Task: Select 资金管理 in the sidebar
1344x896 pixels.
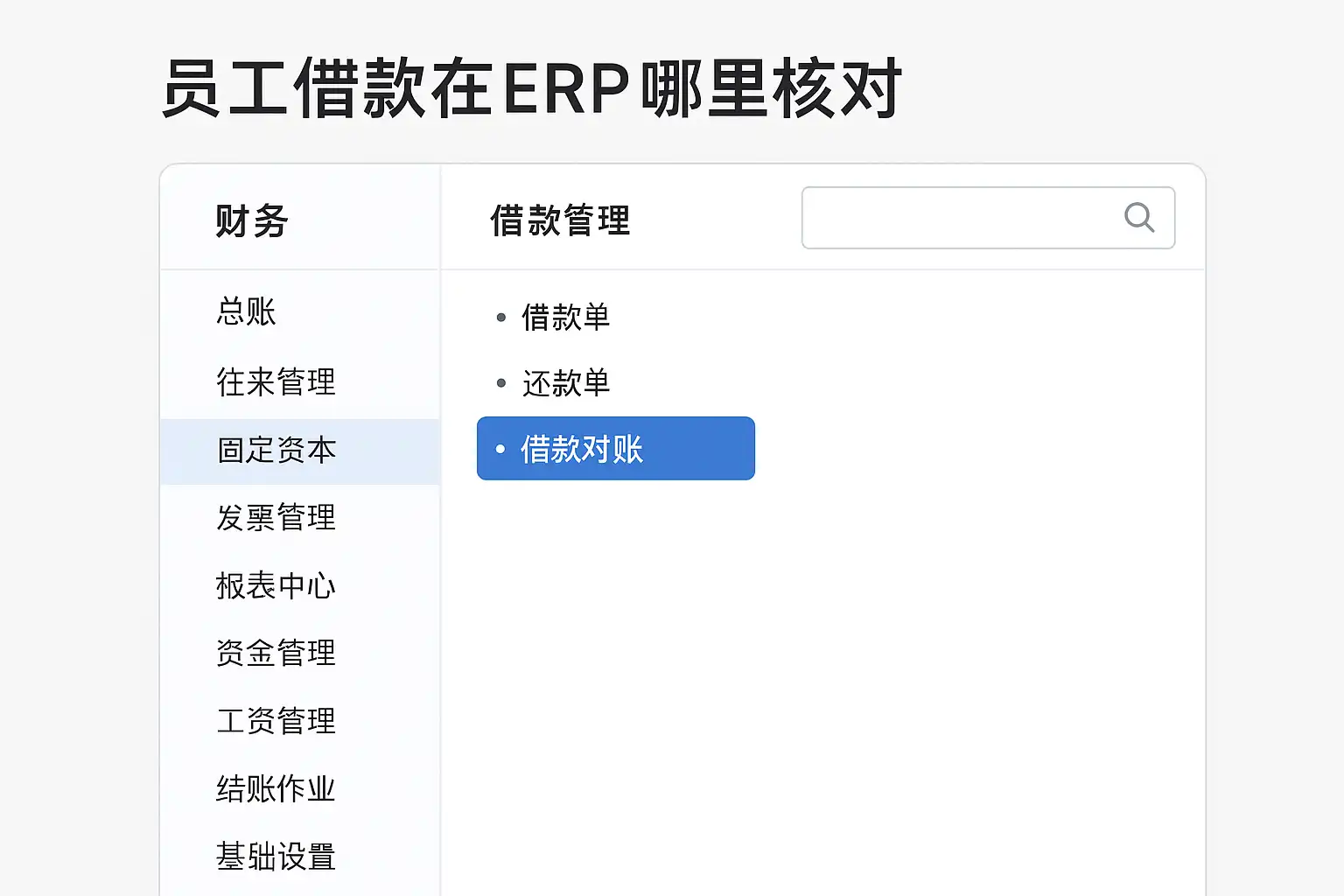Action: [276, 653]
